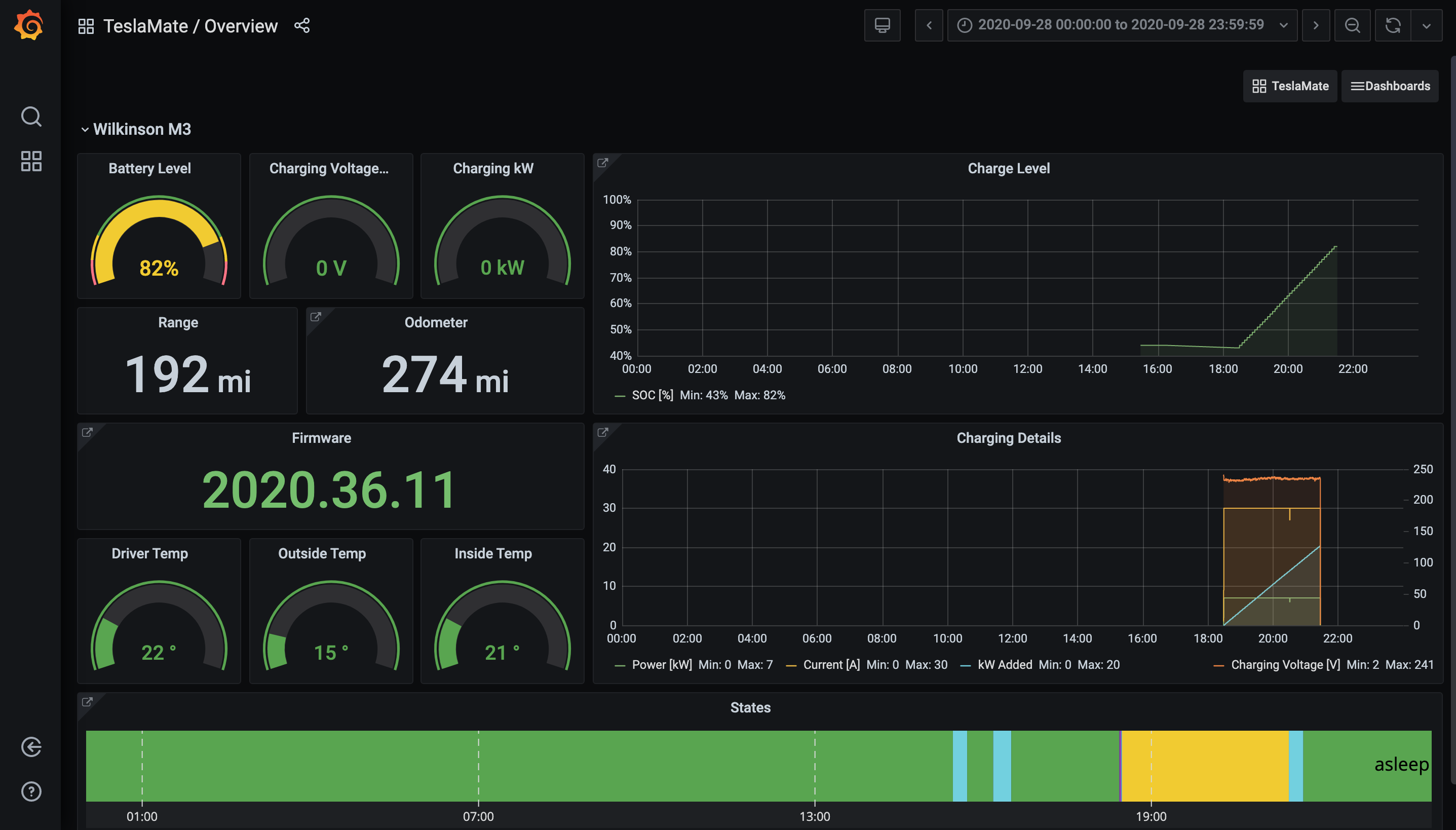Share dashboard using the share icon
The width and height of the screenshot is (1456, 830).
click(301, 26)
